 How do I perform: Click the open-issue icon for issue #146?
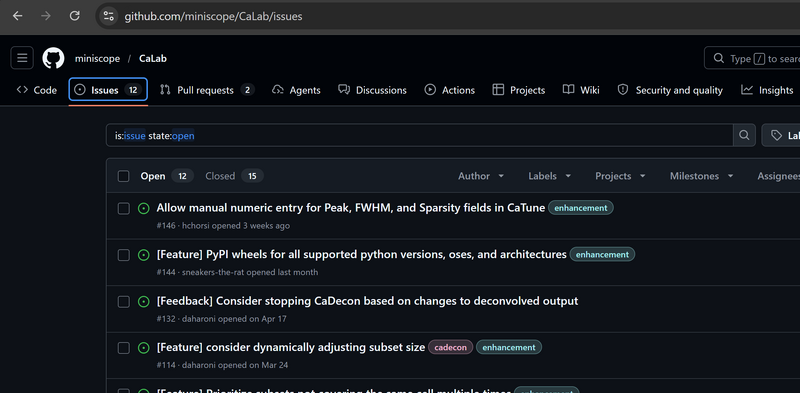(x=144, y=208)
